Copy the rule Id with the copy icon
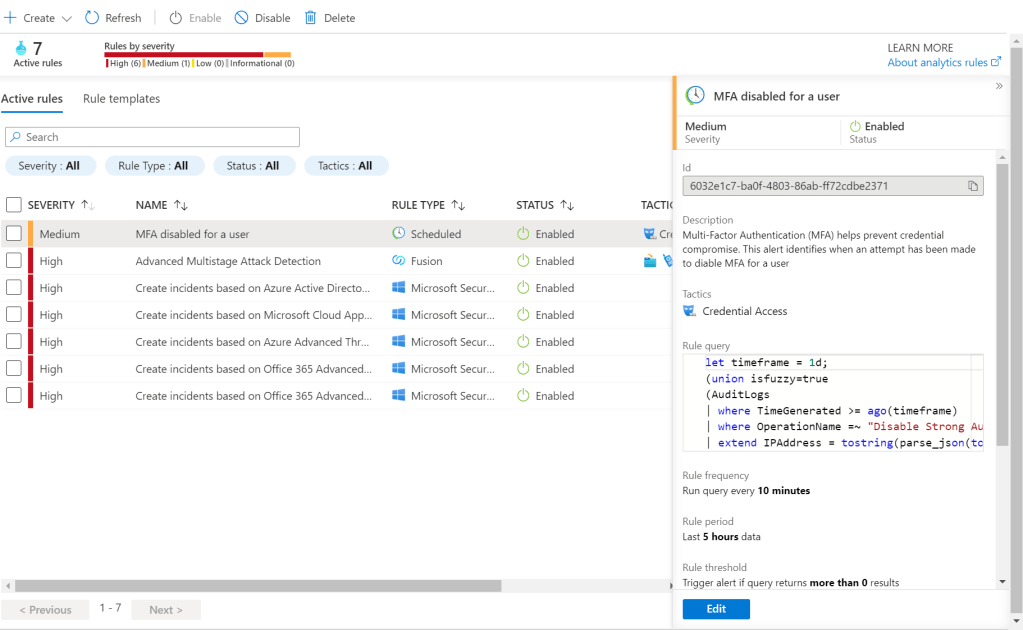1023x630 pixels. [972, 186]
